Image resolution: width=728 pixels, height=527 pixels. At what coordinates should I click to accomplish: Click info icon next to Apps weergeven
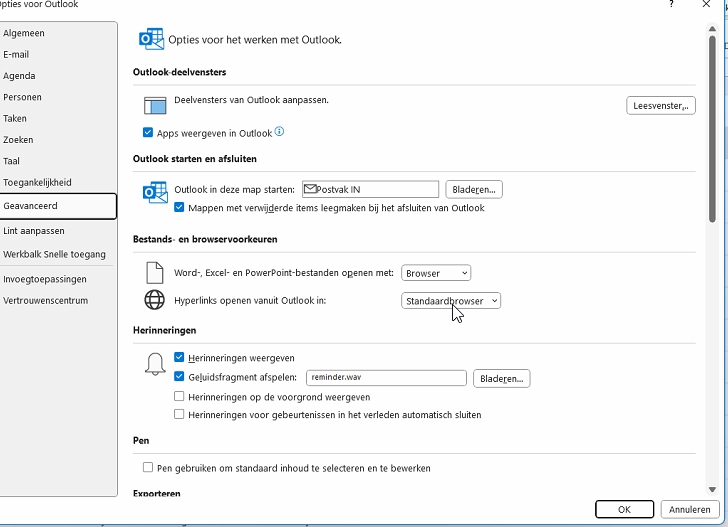click(x=280, y=132)
